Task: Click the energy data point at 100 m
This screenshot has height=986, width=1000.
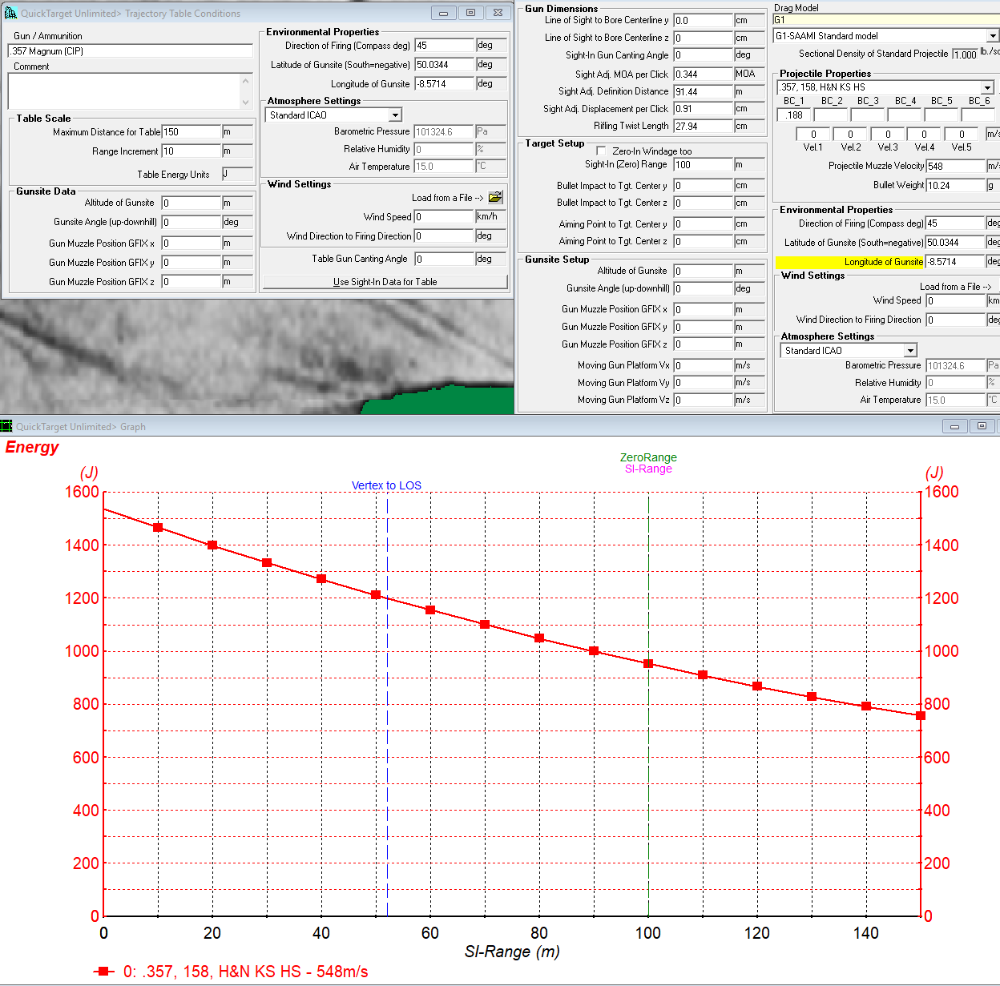Action: click(x=648, y=664)
